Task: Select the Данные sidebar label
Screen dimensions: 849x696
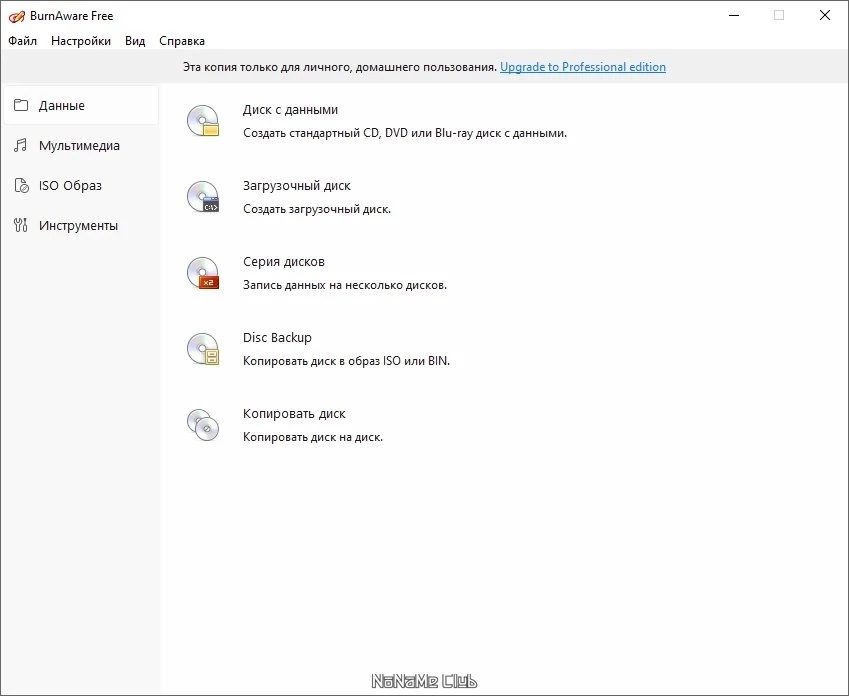Action: pos(62,106)
